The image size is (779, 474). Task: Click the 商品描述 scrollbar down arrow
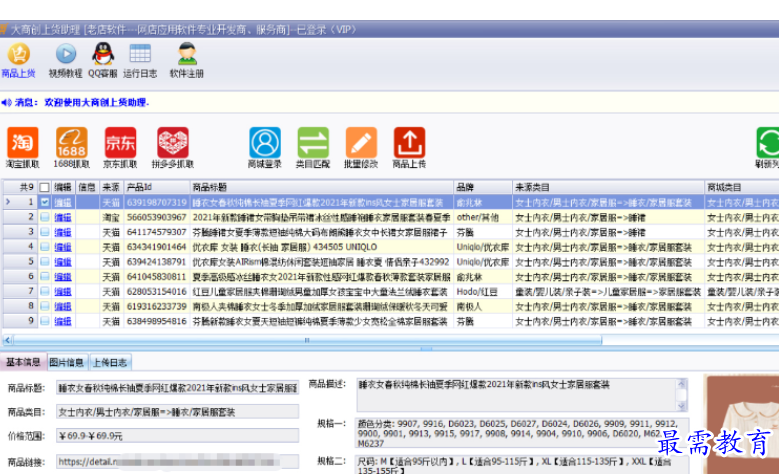(x=682, y=406)
